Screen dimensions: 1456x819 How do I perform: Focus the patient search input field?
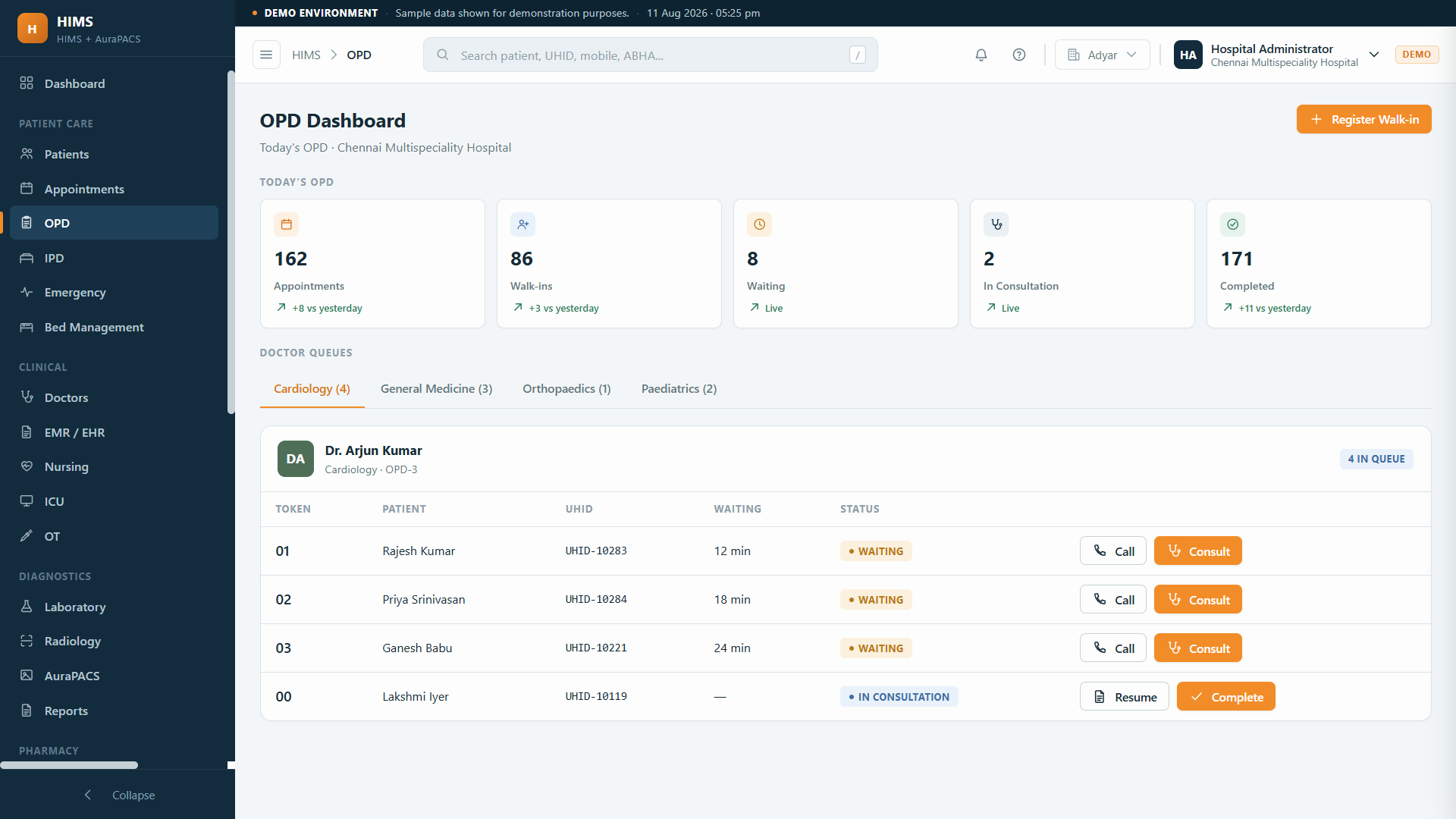[650, 55]
